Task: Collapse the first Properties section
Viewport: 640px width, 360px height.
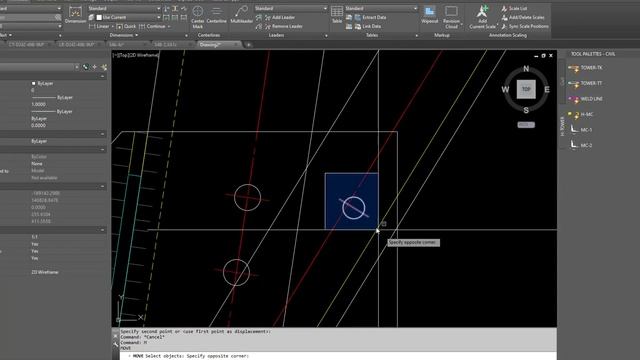Action: pyautogui.click(x=102, y=76)
